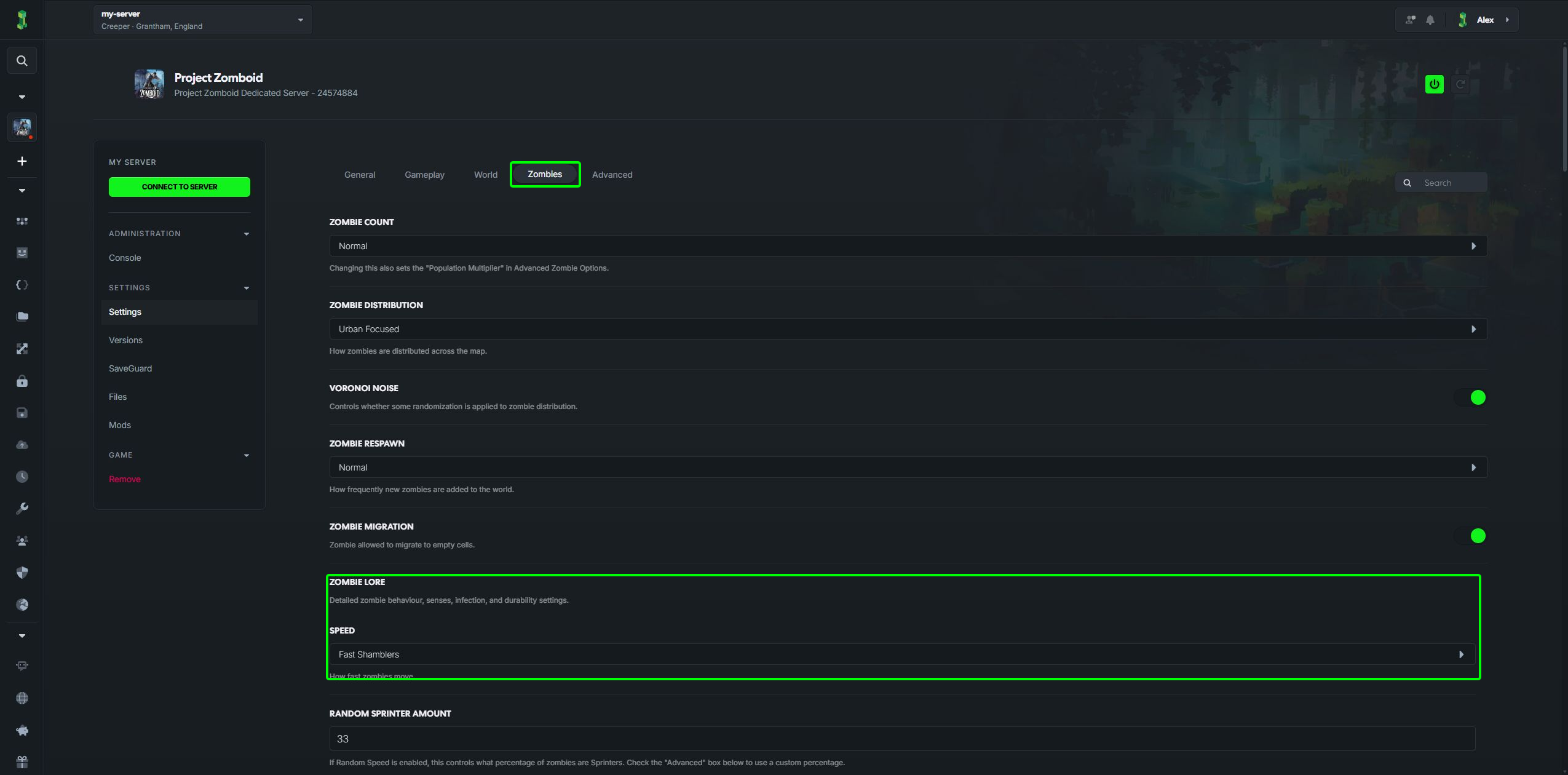Click the clock icon in sidebar
1568x775 pixels.
pos(22,477)
